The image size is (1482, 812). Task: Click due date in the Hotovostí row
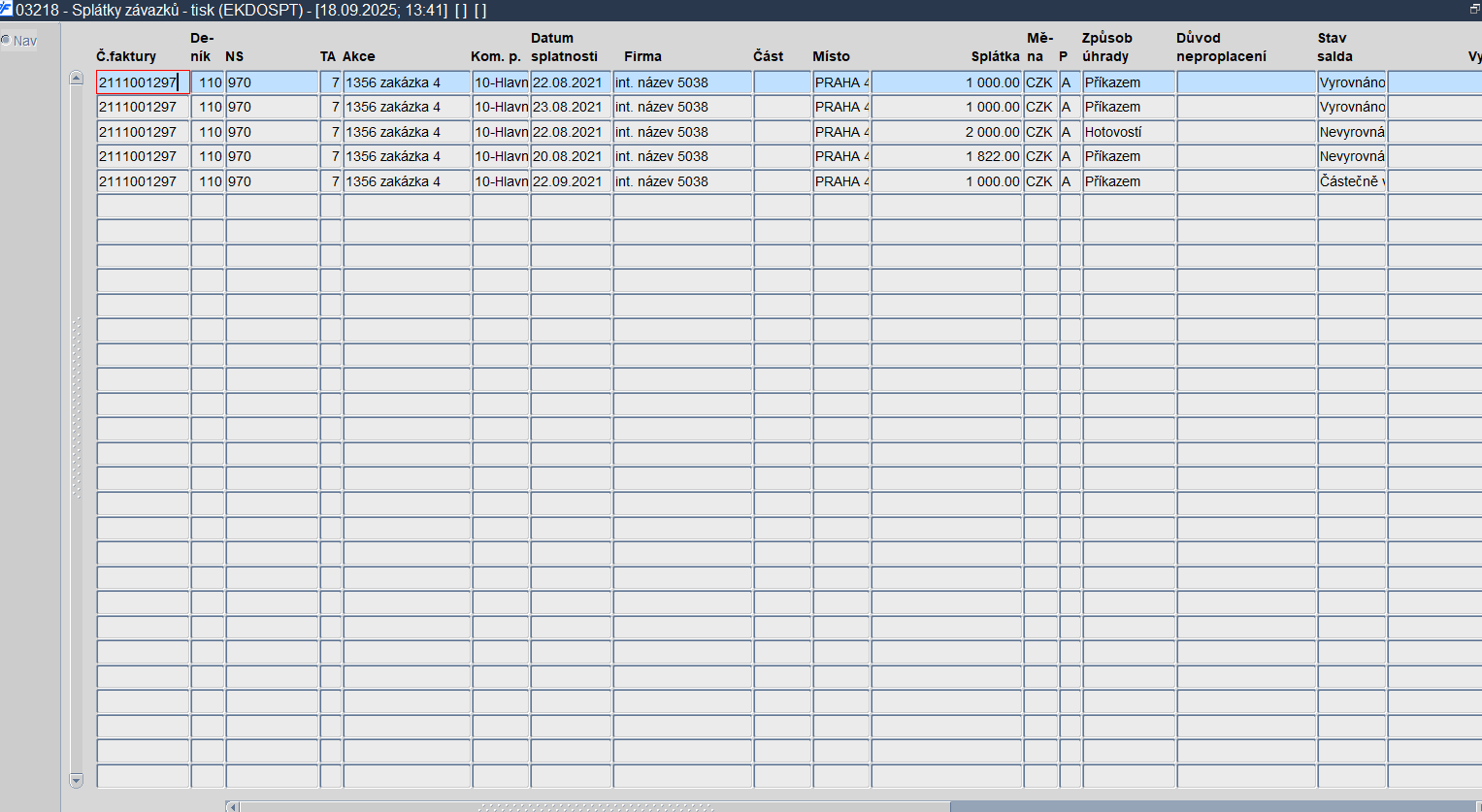pos(571,132)
